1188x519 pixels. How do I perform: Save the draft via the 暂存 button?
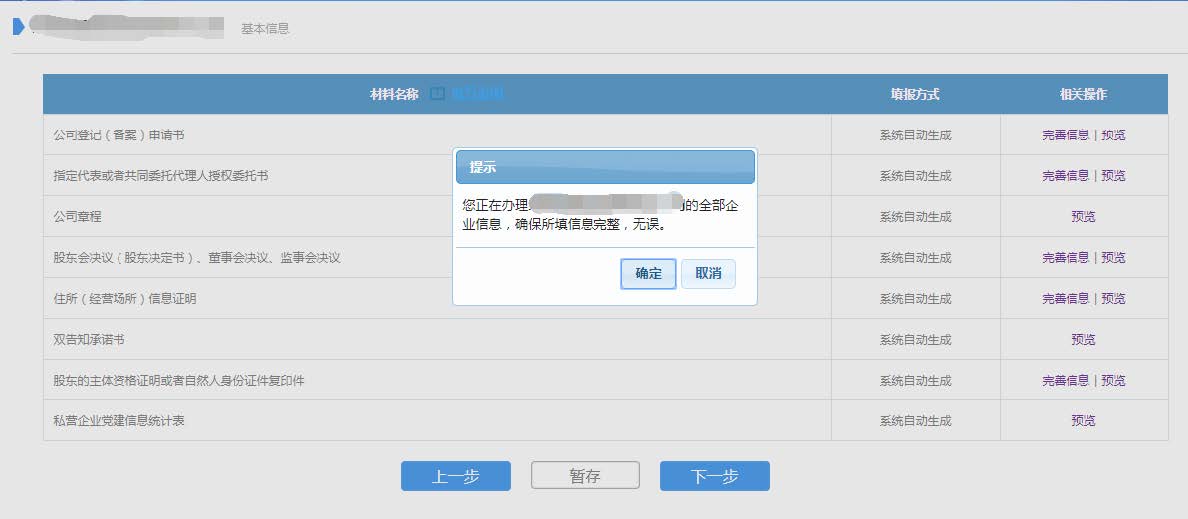click(x=585, y=476)
